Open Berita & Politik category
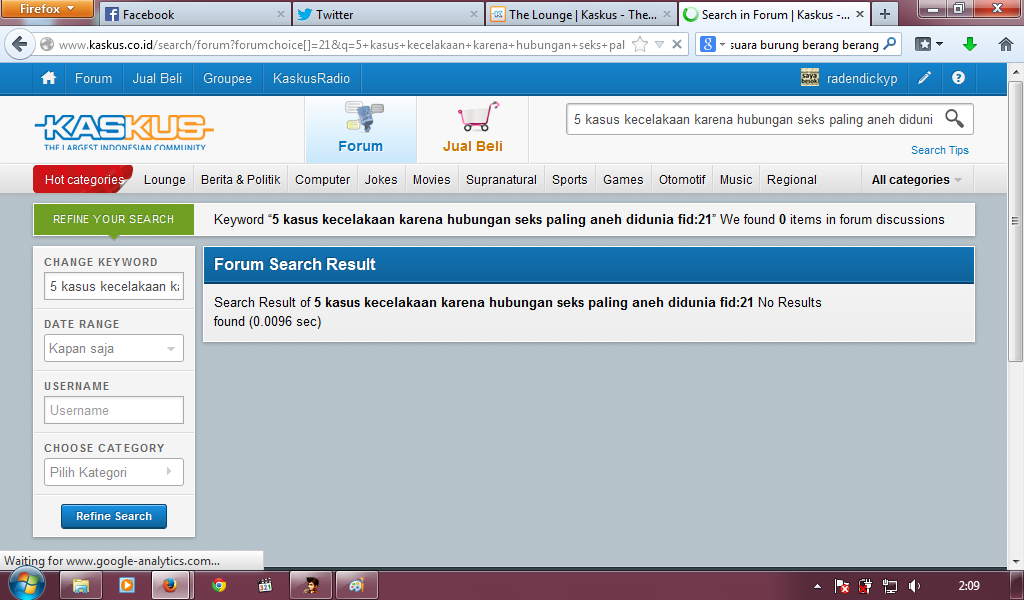1024x600 pixels. point(240,180)
